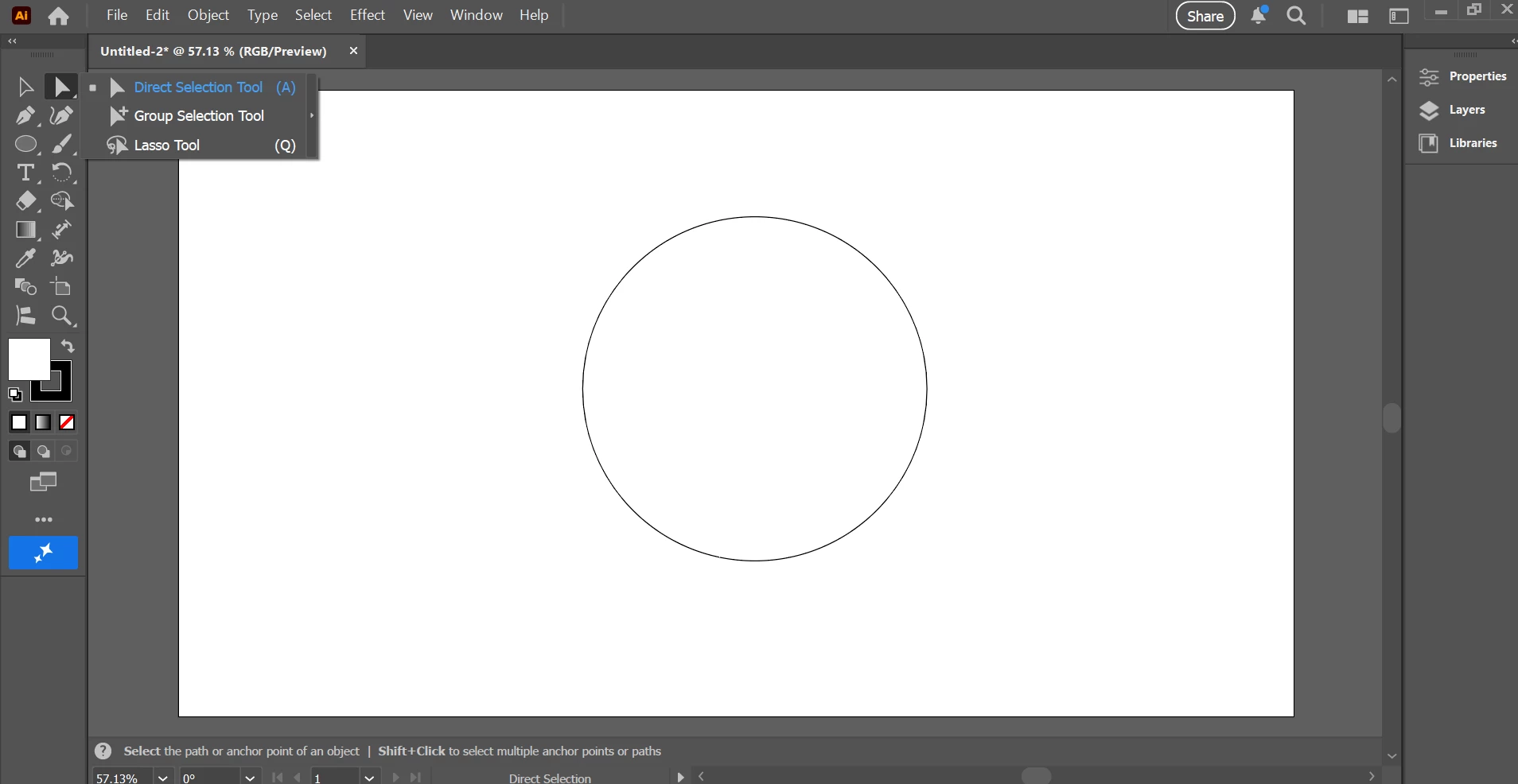Click the Direct Selection tool in toolbar
The height and width of the screenshot is (784, 1518).
(61, 87)
